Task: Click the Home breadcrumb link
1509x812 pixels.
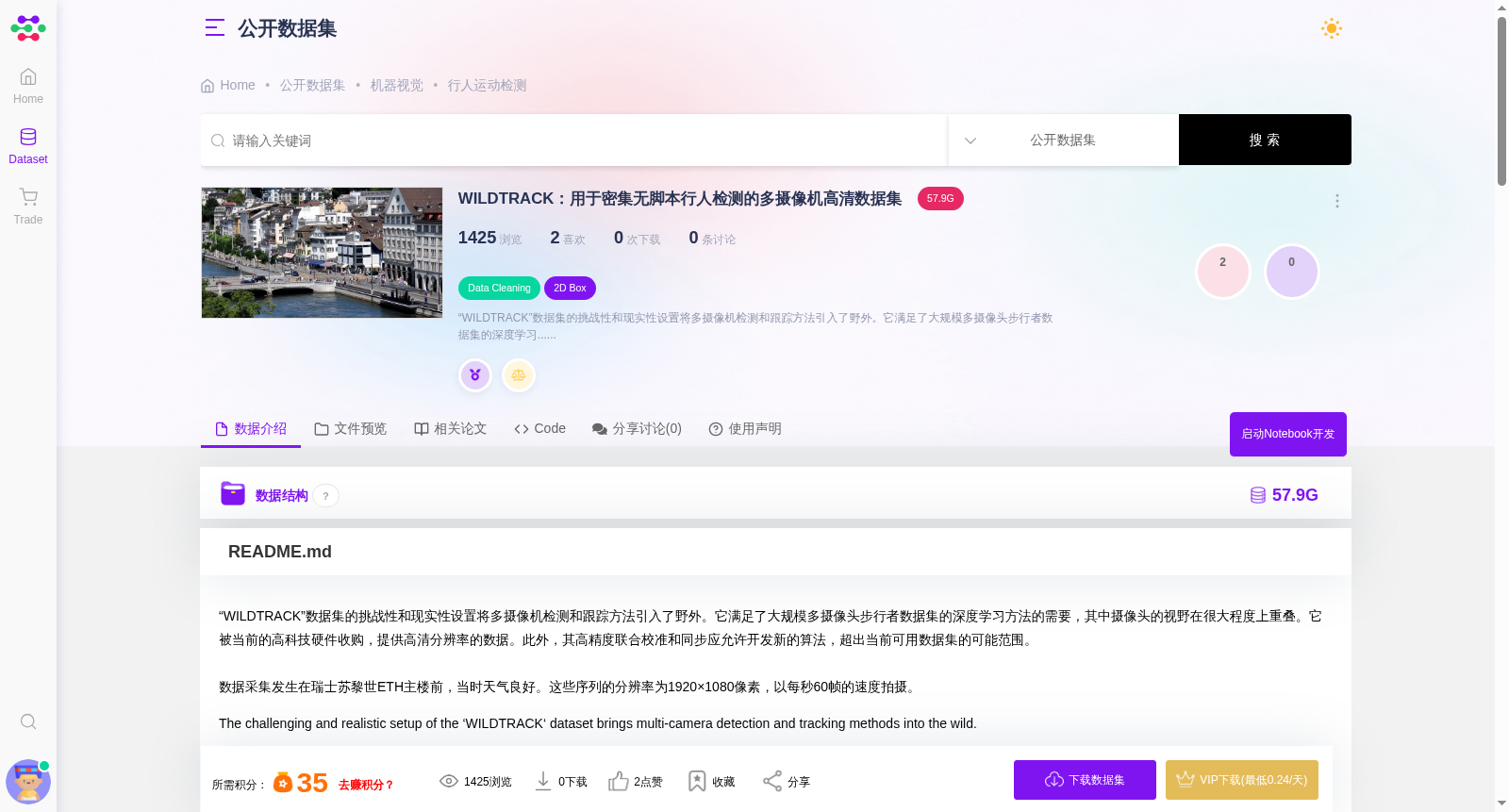Action: point(228,85)
